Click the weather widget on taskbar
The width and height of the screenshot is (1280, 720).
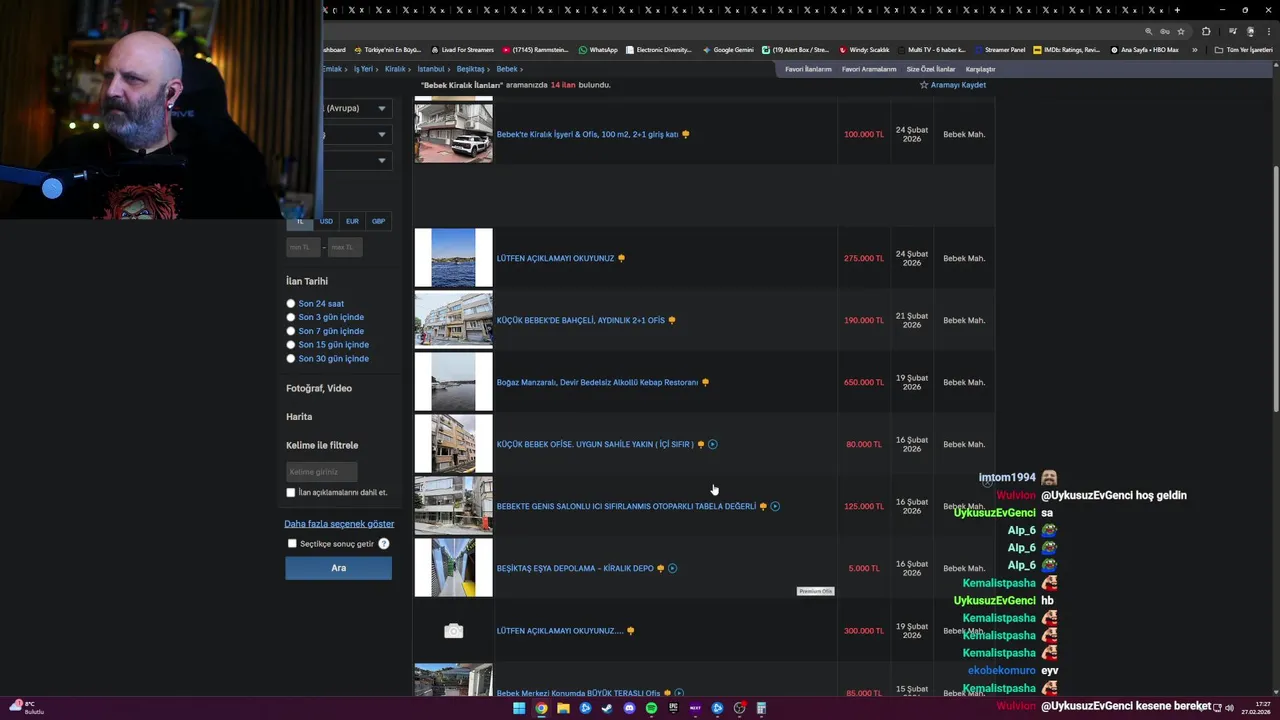coord(28,708)
